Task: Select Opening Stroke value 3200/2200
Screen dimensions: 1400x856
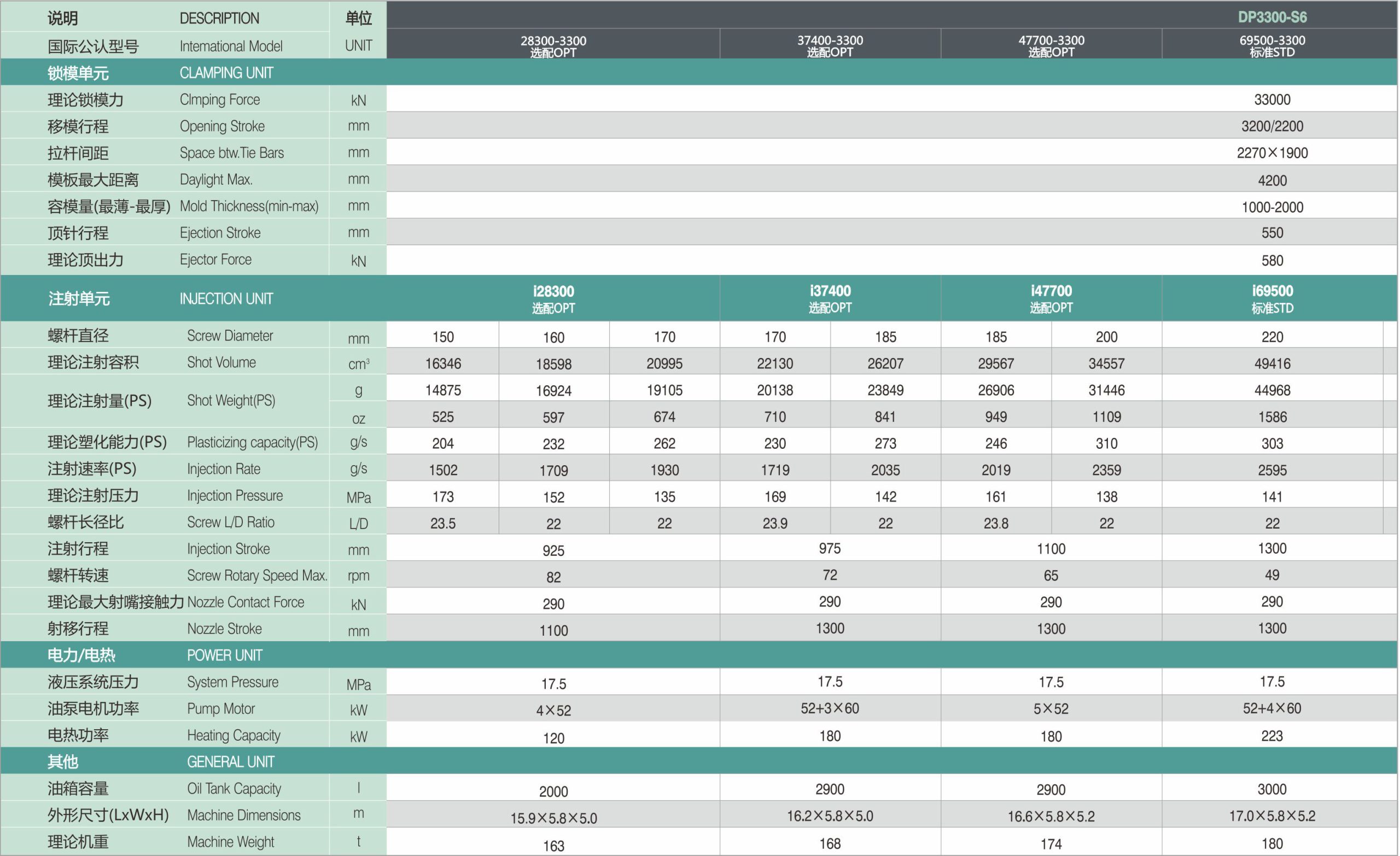Action: point(1272,126)
